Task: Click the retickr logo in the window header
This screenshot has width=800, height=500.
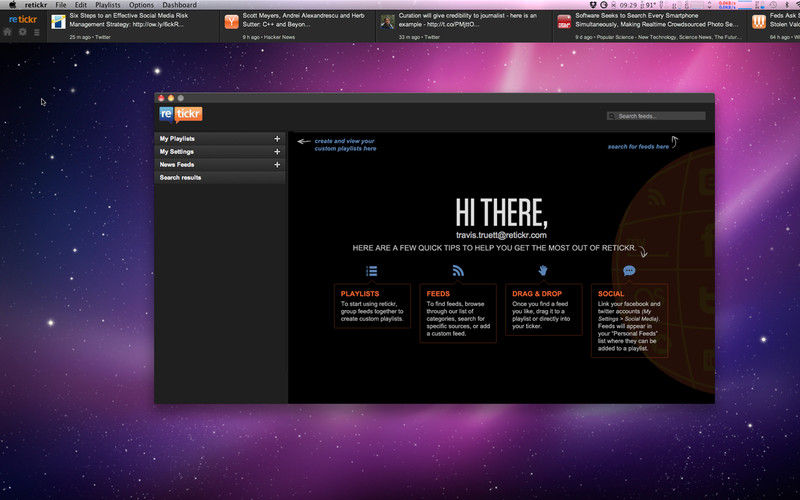Action: (x=181, y=115)
